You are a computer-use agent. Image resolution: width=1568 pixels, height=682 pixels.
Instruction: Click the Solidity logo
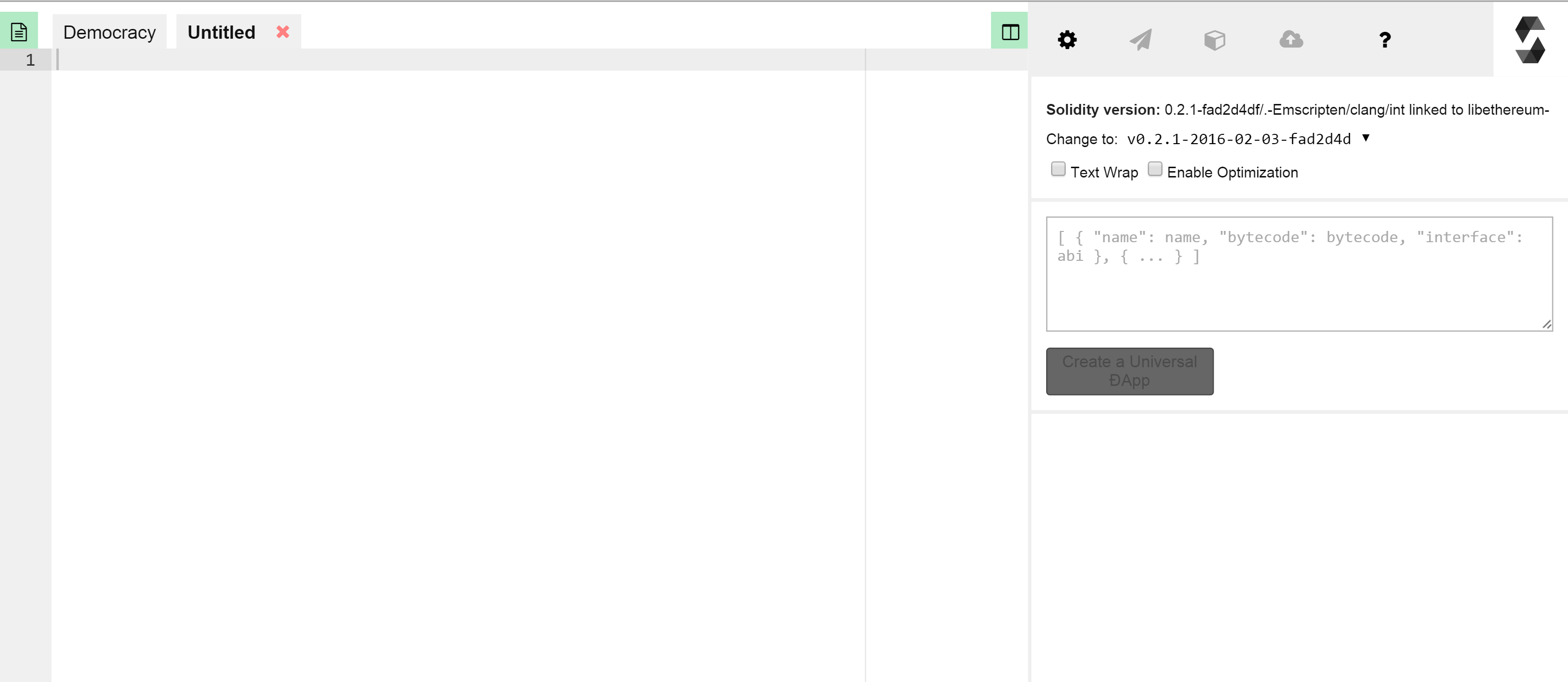point(1530,40)
